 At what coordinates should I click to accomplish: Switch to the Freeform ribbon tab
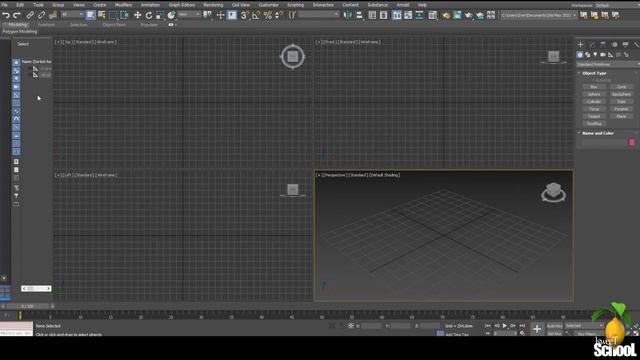46,25
